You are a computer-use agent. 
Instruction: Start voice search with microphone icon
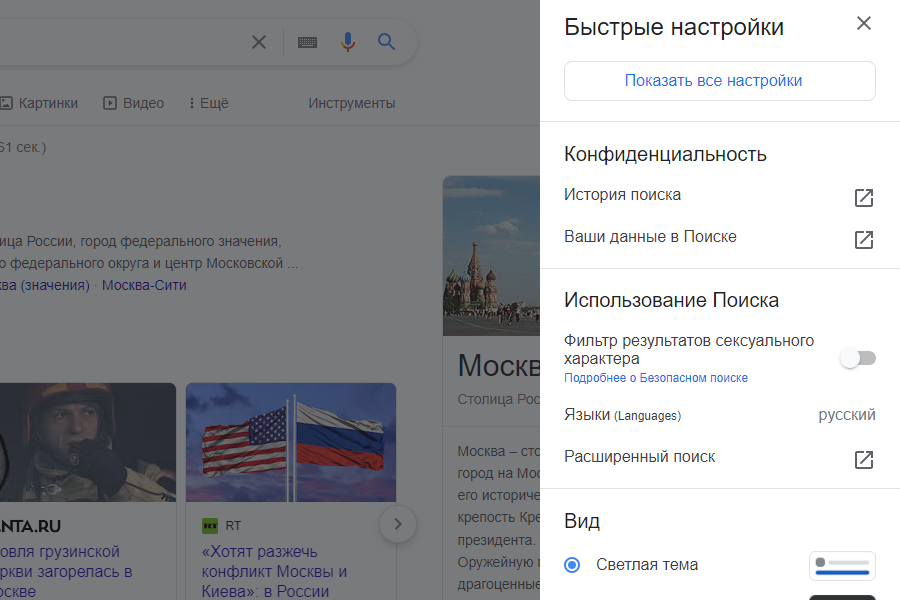point(347,42)
